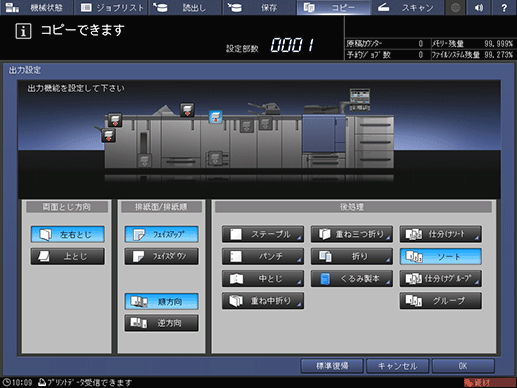The image size is (517, 388).
Task: Click the キャンセル button
Action: coord(397,366)
